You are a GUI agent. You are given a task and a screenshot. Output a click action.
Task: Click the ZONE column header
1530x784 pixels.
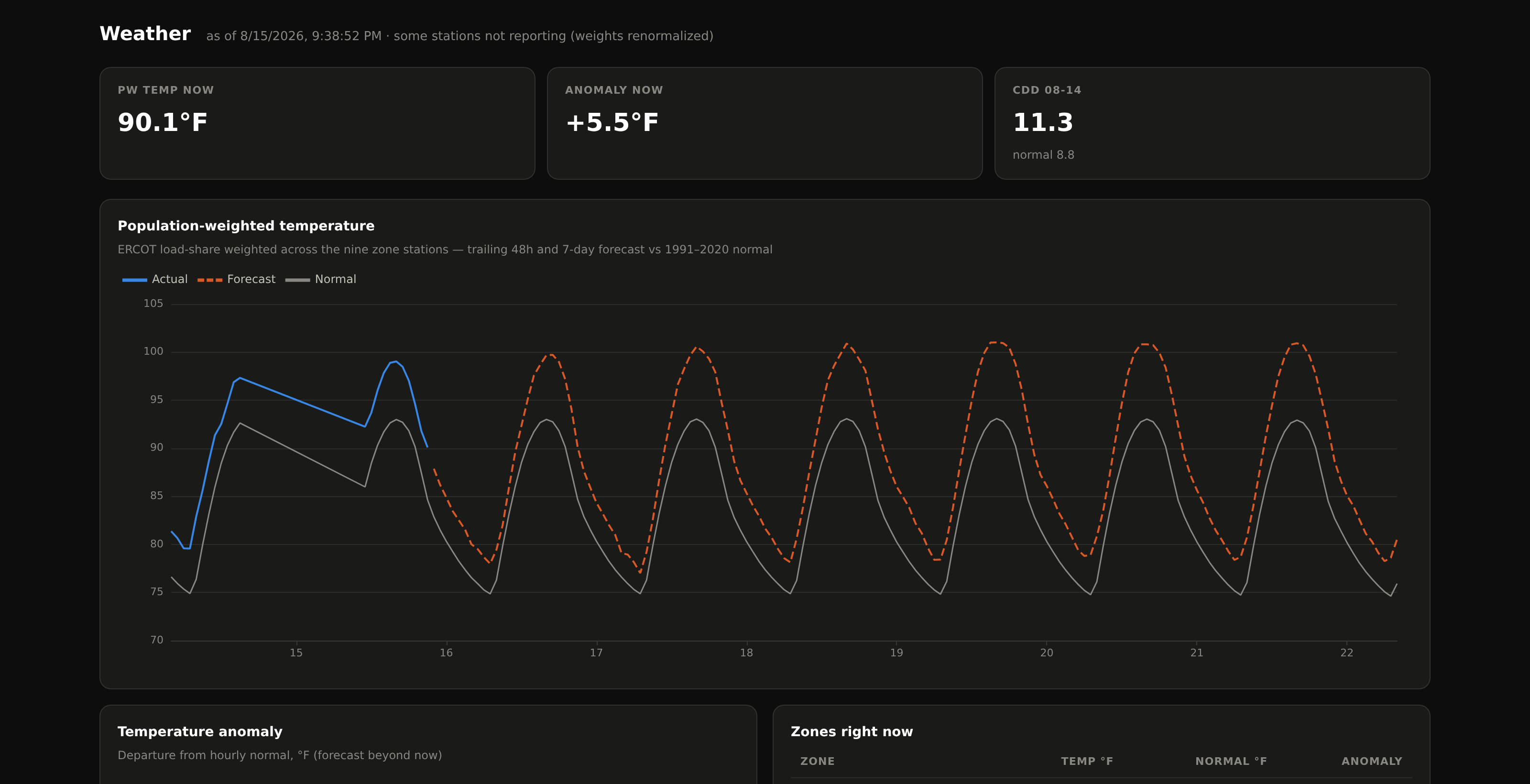click(817, 762)
